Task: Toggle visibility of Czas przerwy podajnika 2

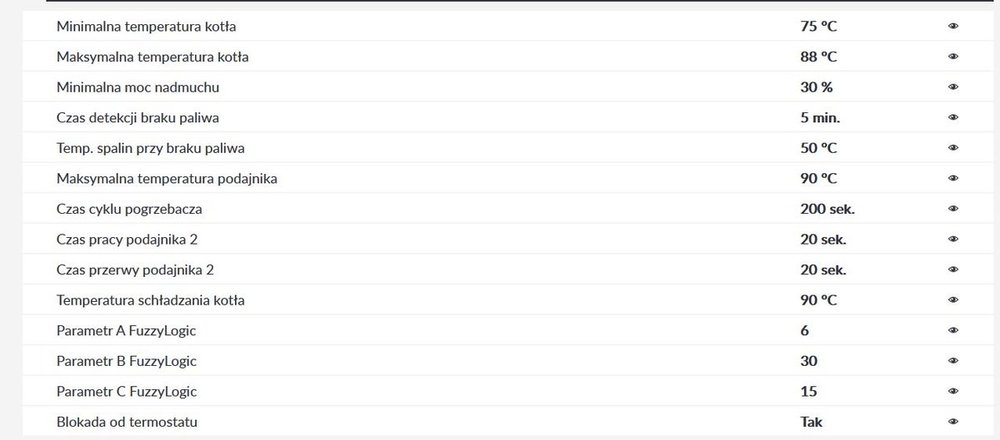Action: (953, 270)
